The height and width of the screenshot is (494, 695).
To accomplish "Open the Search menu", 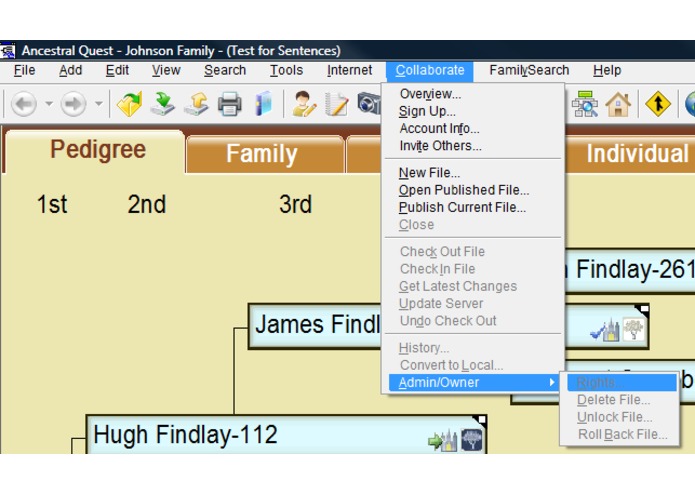I will point(225,70).
